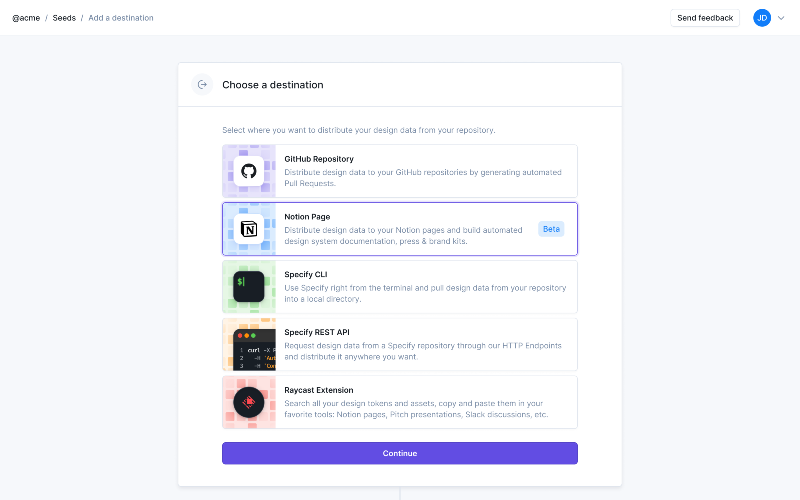Select the Specify REST API title
Viewport: 800px width, 500px height.
tap(317, 332)
